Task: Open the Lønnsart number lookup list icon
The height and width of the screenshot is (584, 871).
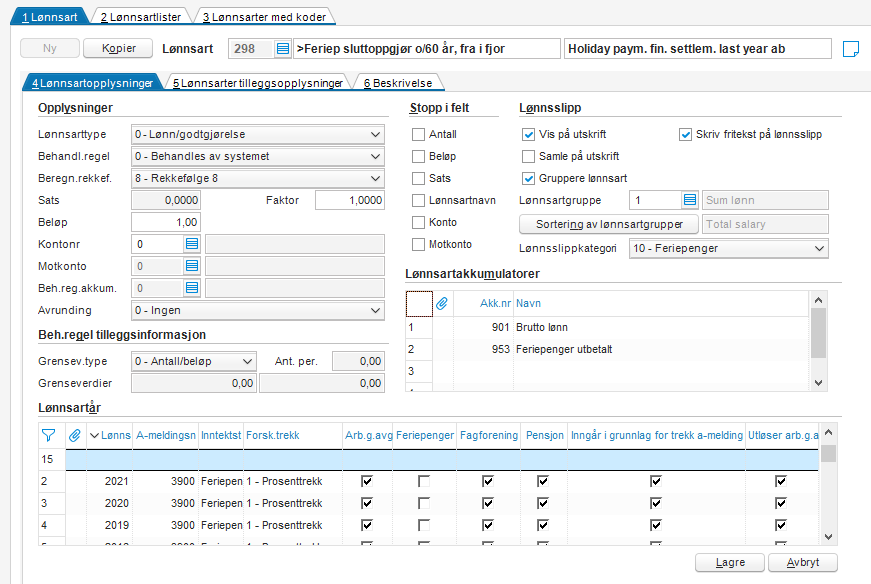Action: (x=282, y=49)
